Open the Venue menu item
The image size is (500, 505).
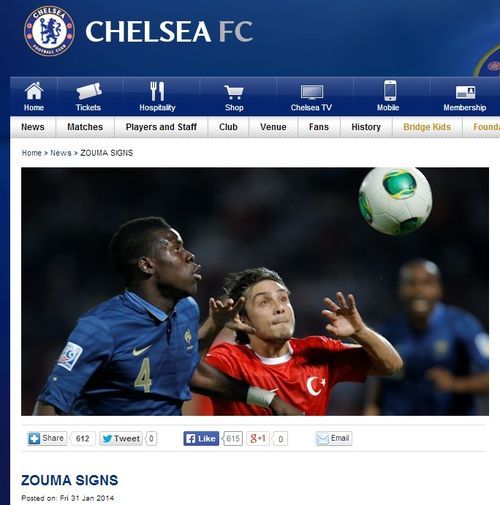(273, 127)
